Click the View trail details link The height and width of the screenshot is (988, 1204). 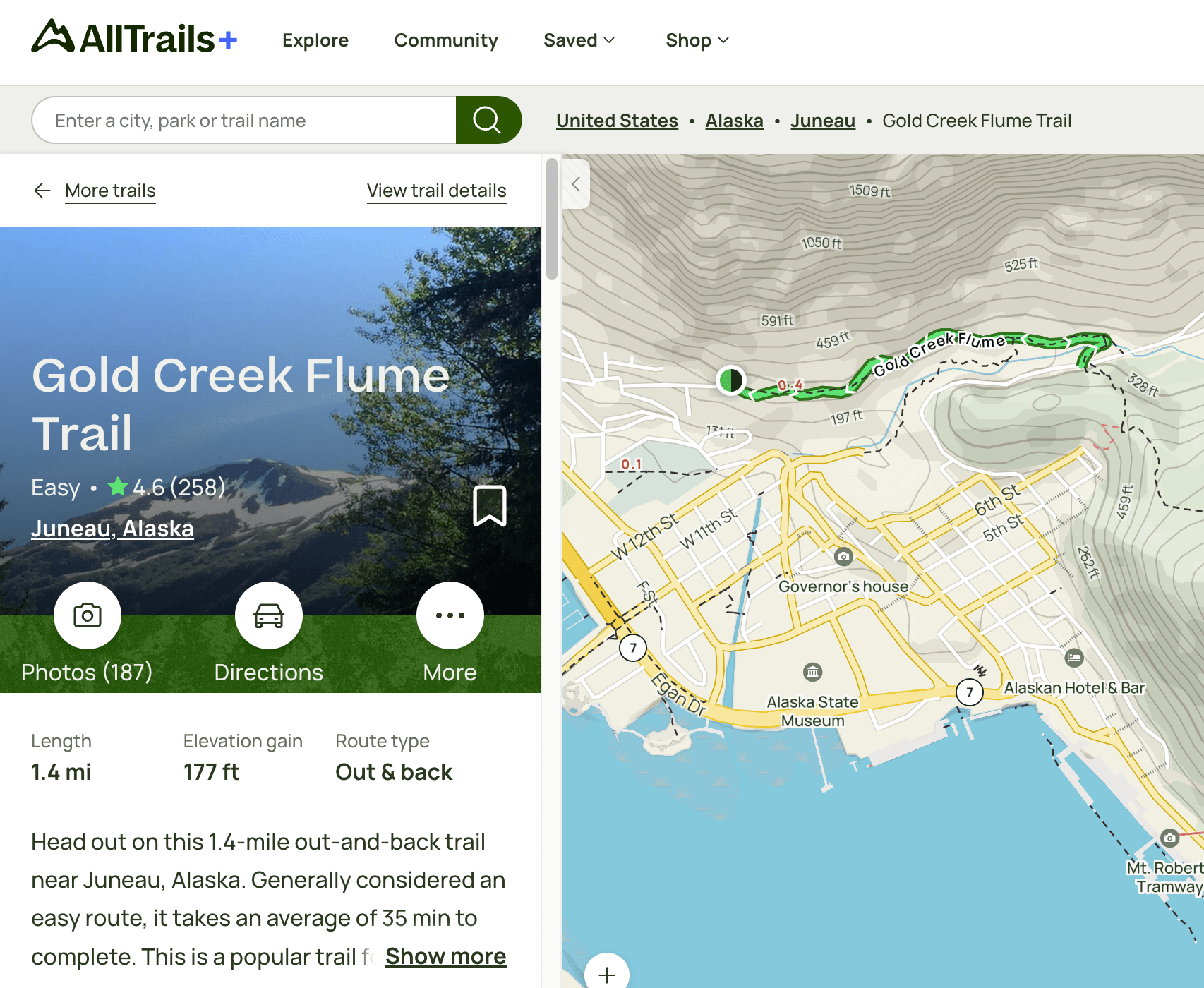[436, 191]
